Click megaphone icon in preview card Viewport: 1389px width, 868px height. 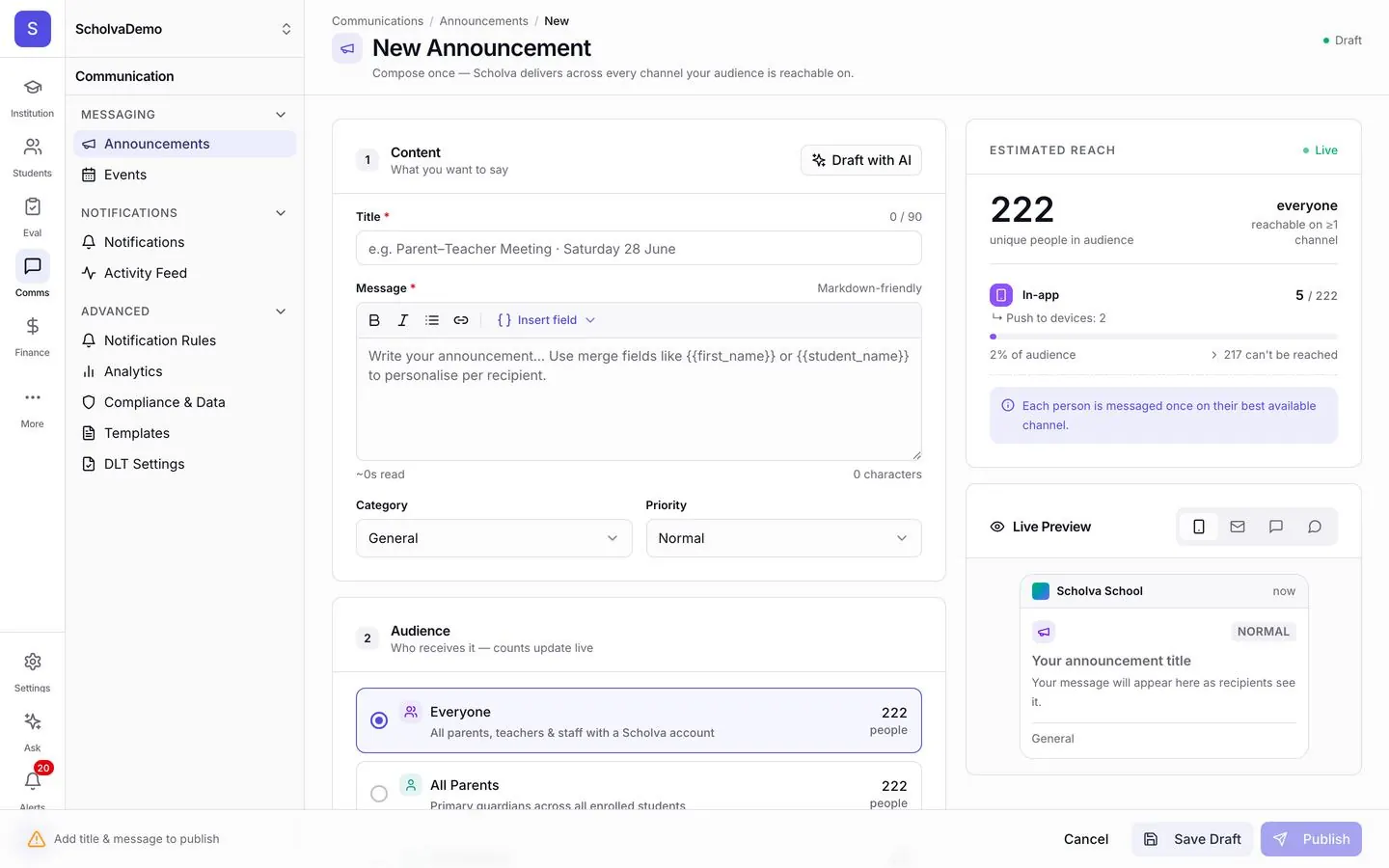tap(1044, 632)
